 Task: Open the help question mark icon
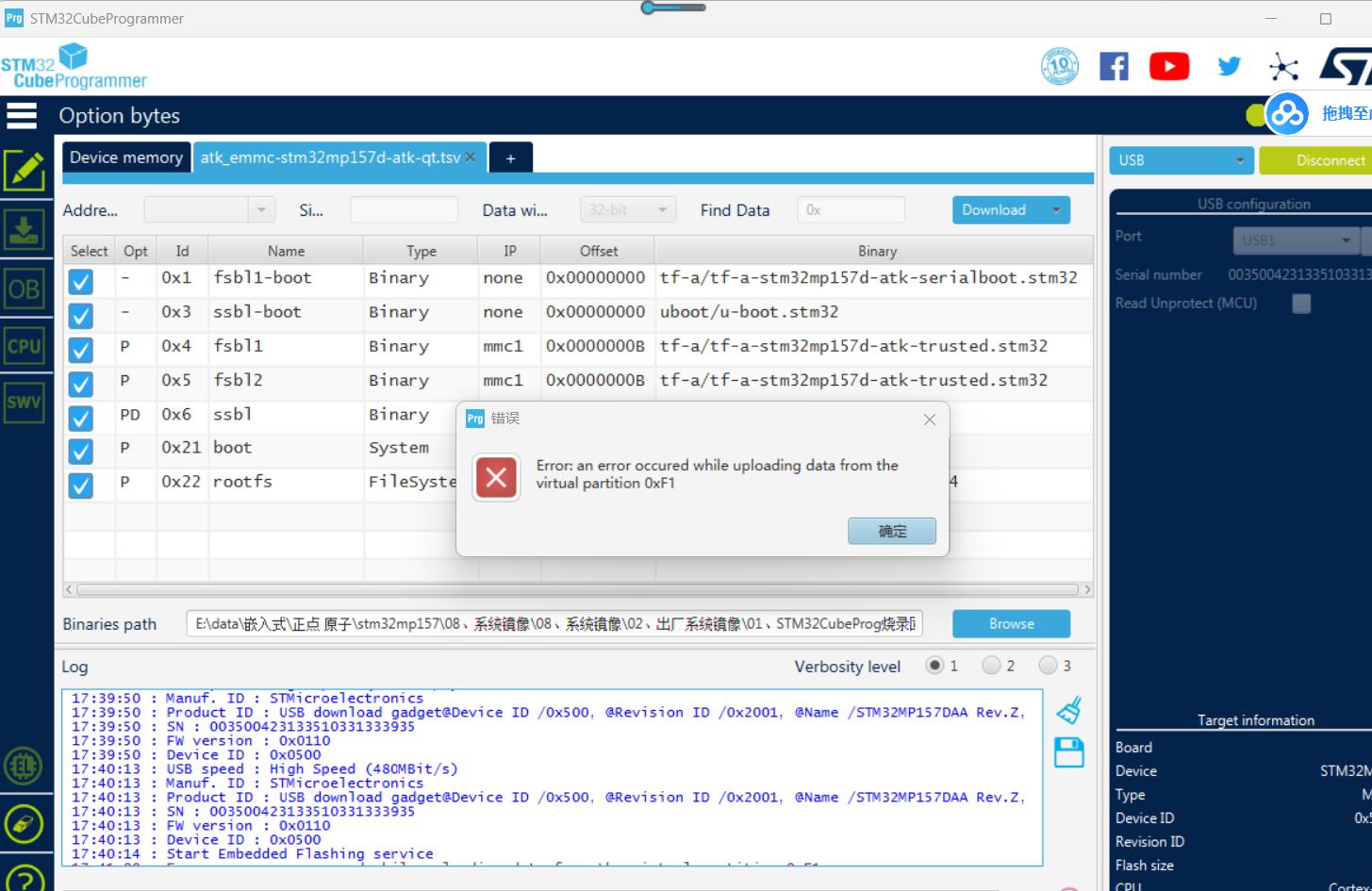click(24, 879)
